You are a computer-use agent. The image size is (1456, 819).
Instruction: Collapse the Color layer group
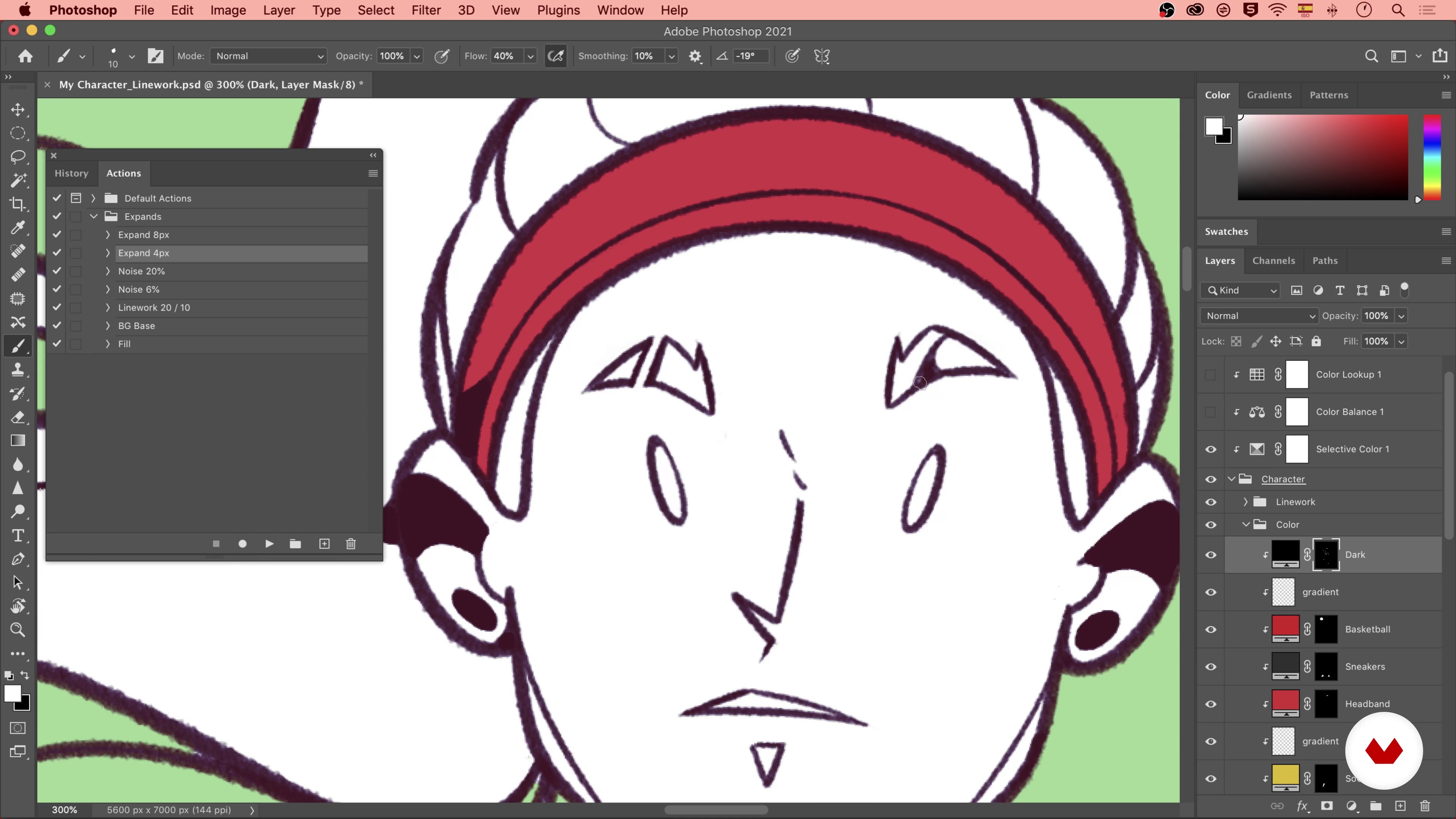(x=1246, y=524)
